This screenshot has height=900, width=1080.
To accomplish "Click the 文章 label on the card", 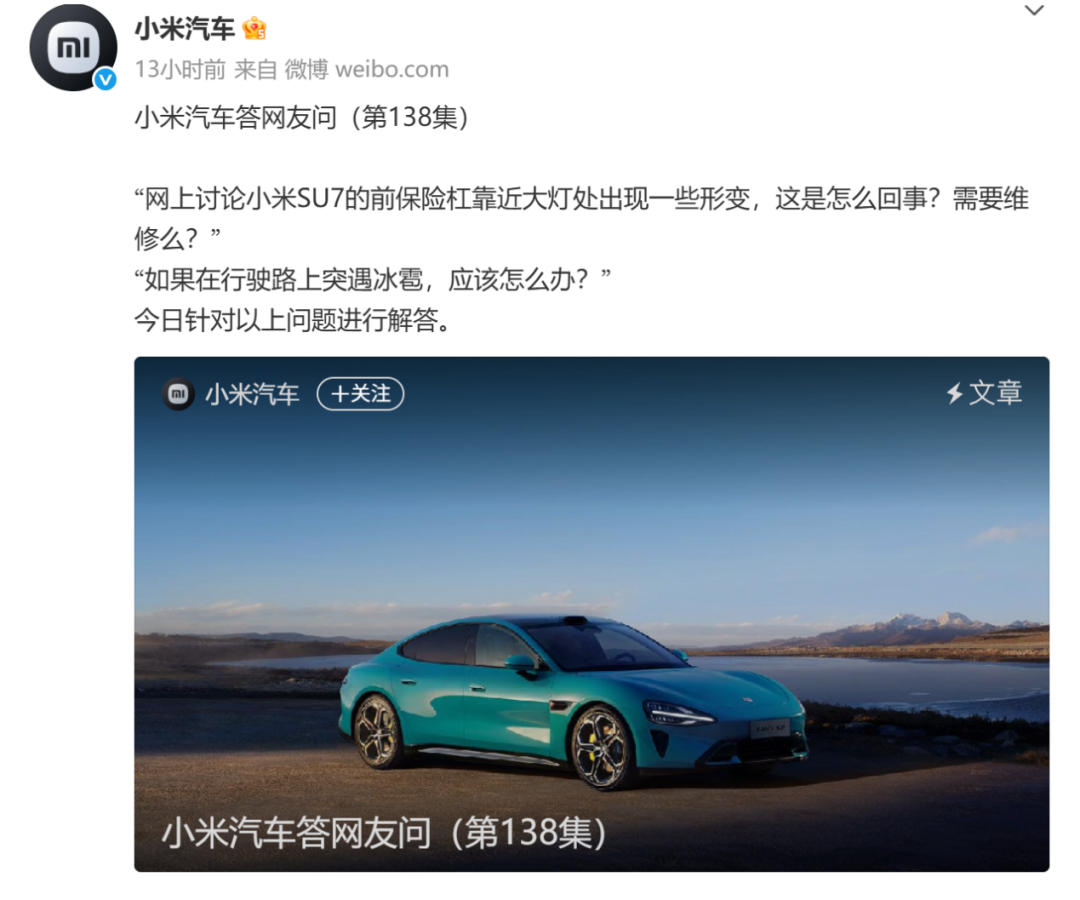I will pyautogui.click(x=995, y=393).
